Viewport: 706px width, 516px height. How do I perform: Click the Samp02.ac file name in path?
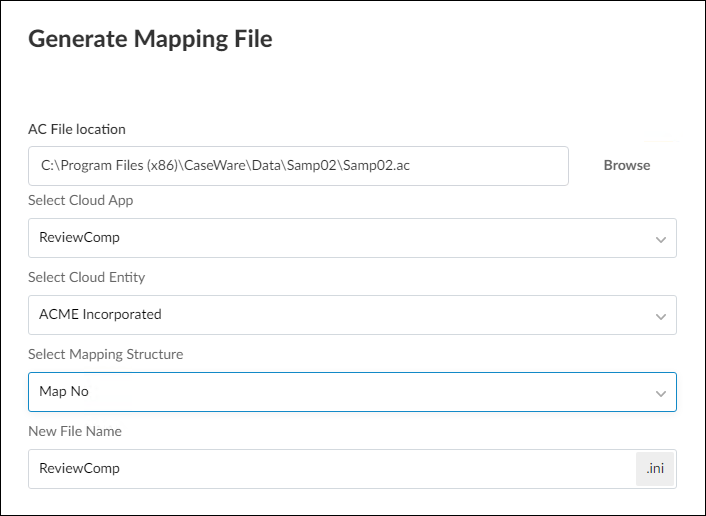[x=375, y=166]
